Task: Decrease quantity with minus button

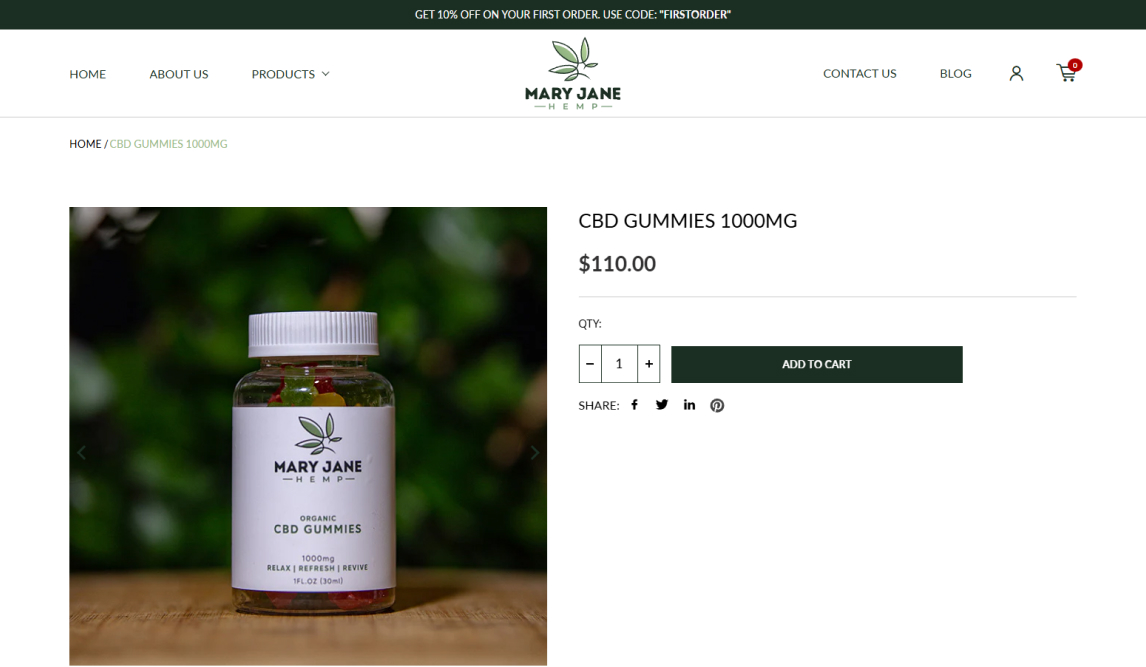Action: click(x=590, y=364)
